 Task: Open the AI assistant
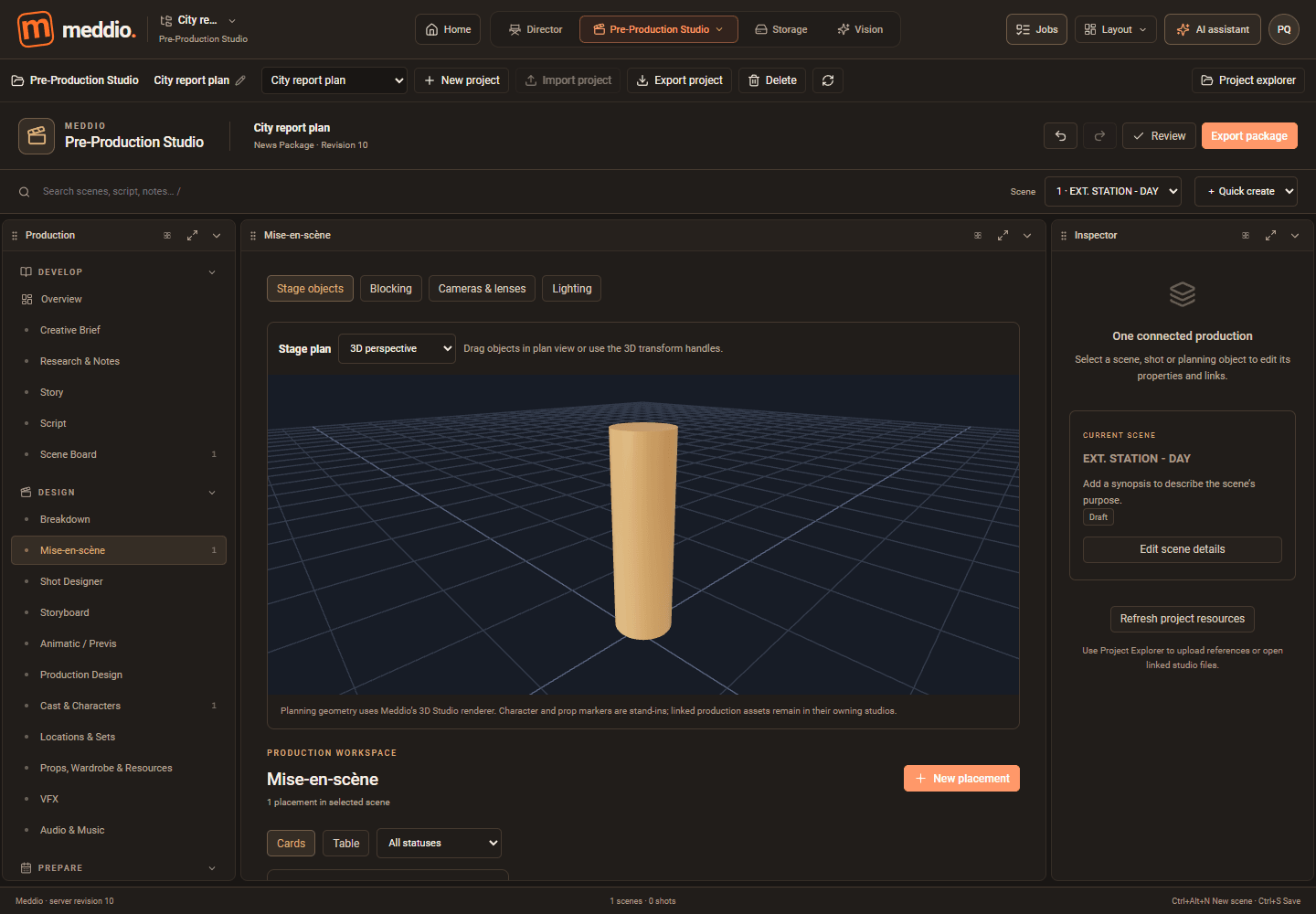click(x=1213, y=29)
